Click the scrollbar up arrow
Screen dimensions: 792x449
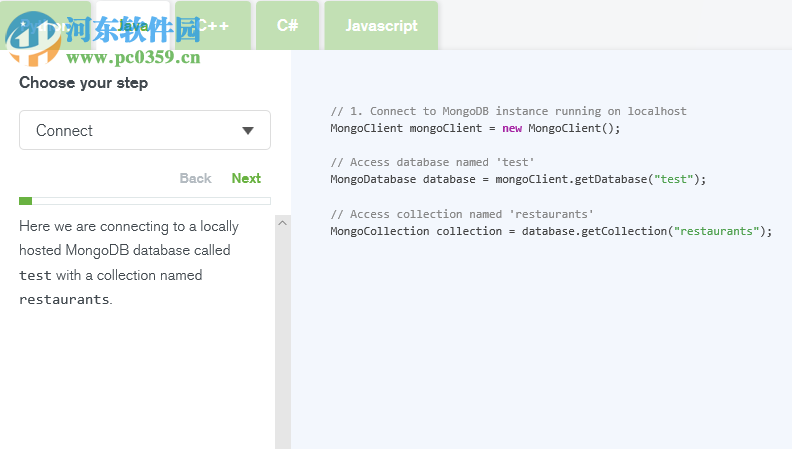pyautogui.click(x=283, y=223)
